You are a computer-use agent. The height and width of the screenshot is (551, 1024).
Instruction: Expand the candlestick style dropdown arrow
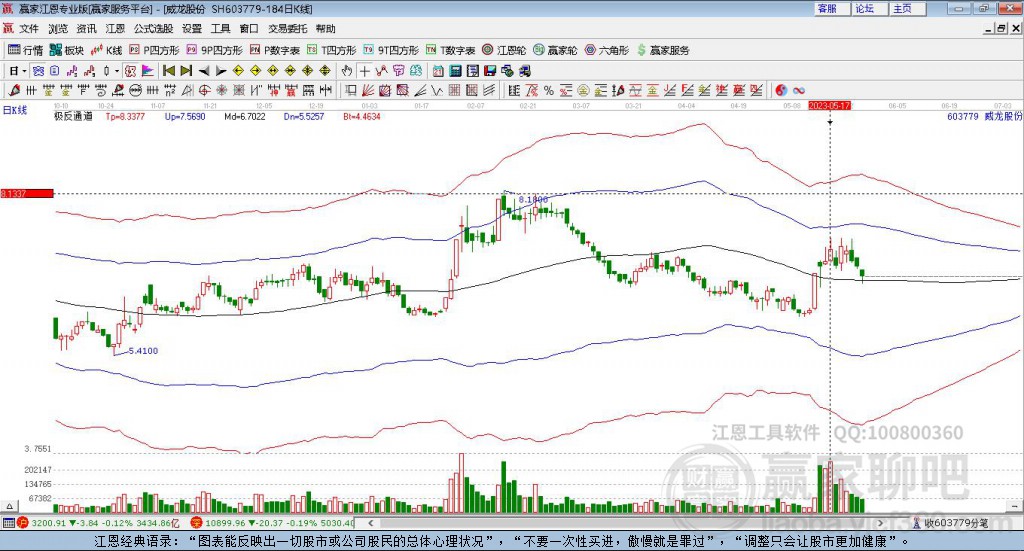[117, 71]
